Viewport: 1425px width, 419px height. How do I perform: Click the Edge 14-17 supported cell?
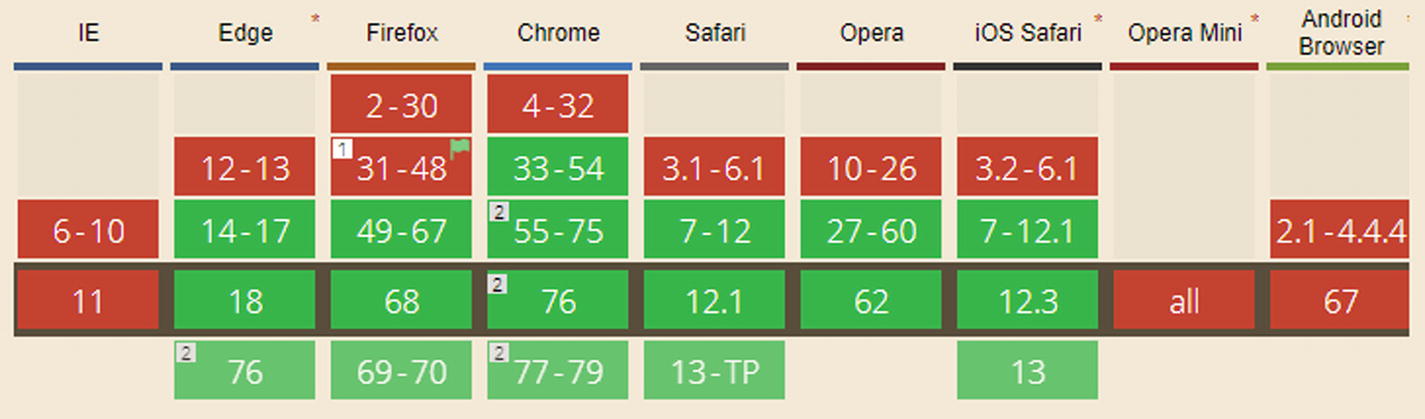[245, 230]
